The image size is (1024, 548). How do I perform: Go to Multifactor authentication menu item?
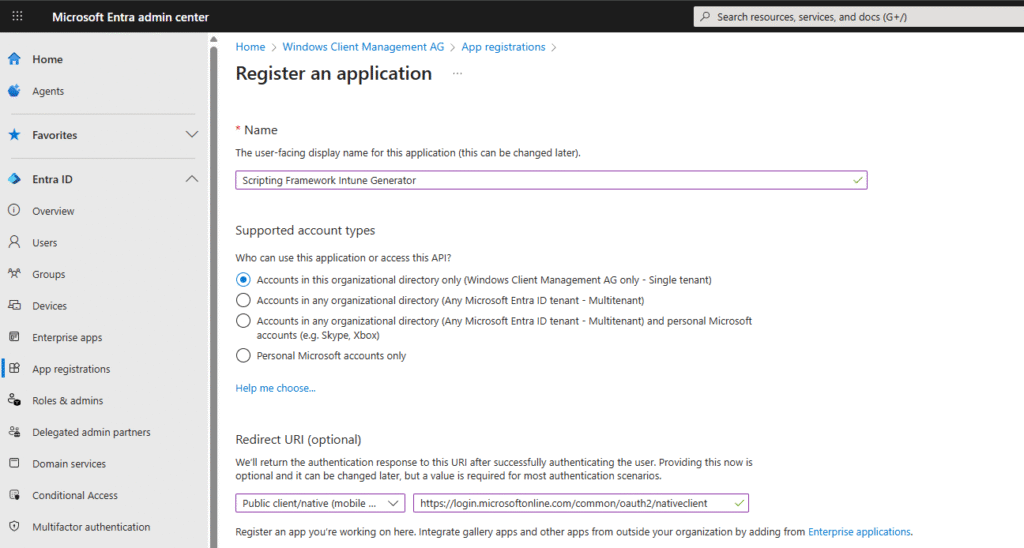[x=91, y=527]
